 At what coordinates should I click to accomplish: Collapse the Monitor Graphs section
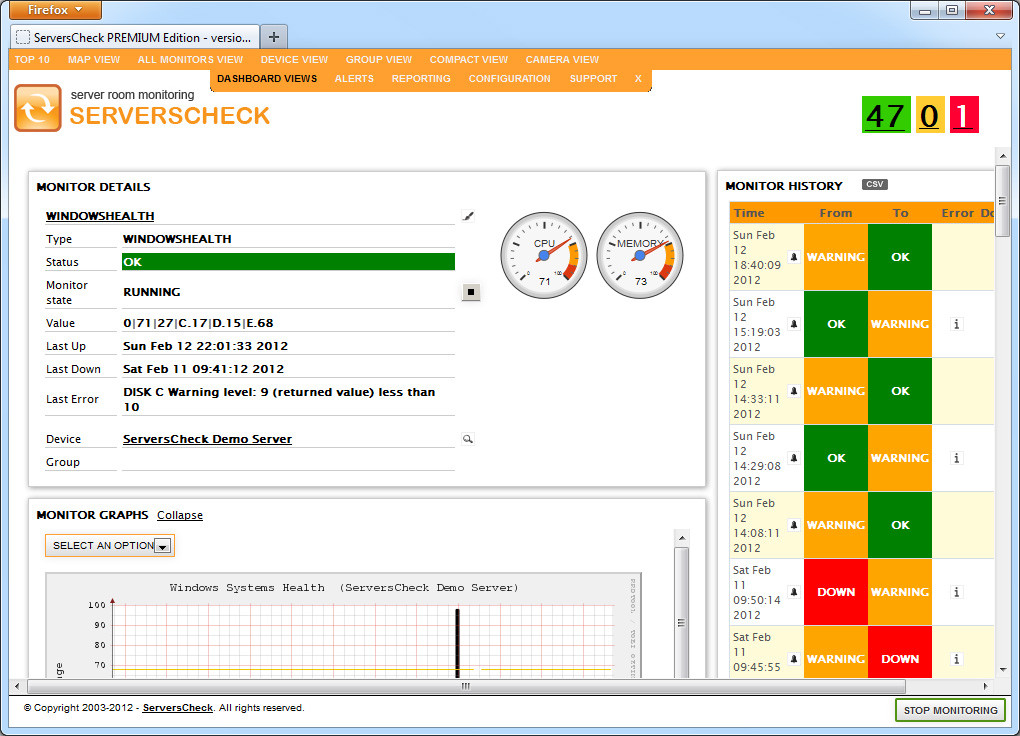180,515
